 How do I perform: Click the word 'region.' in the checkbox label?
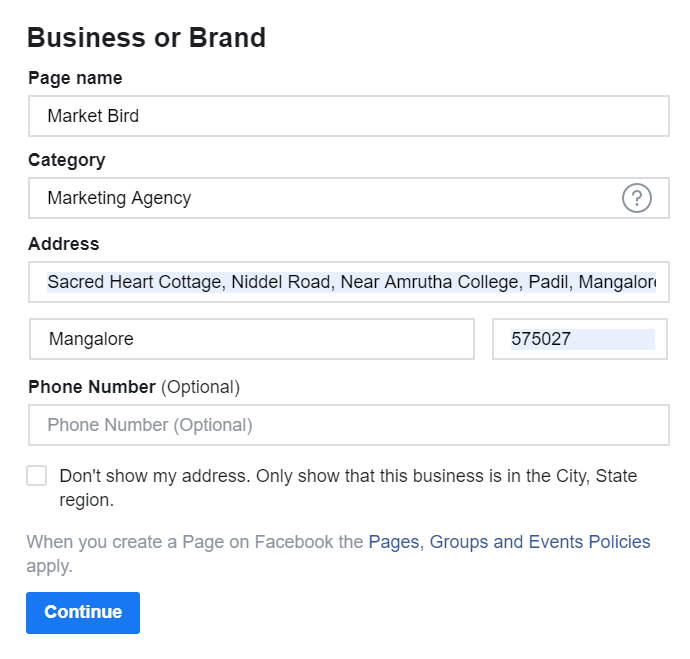pyautogui.click(x=87, y=500)
